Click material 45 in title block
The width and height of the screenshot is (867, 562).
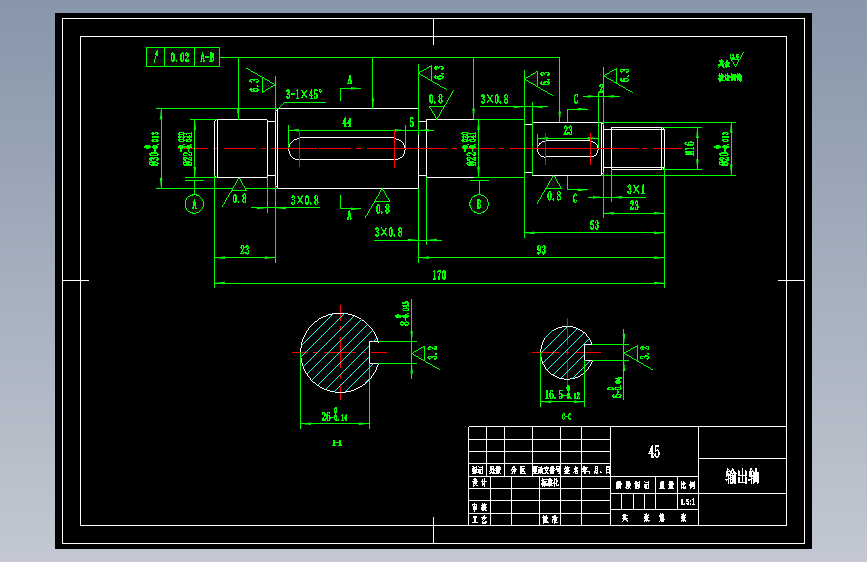(x=654, y=452)
